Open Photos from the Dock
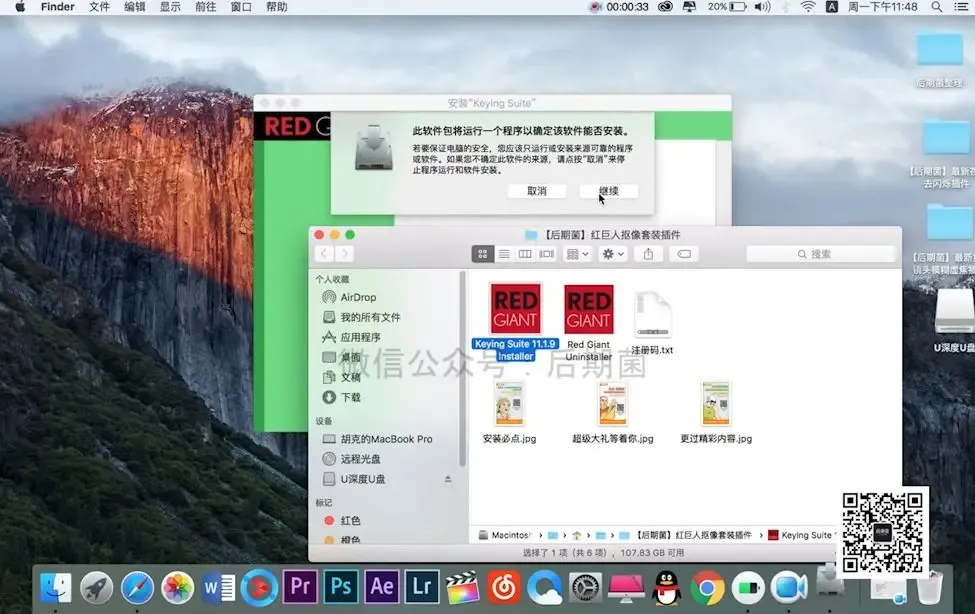The height and width of the screenshot is (614, 975). (x=178, y=587)
